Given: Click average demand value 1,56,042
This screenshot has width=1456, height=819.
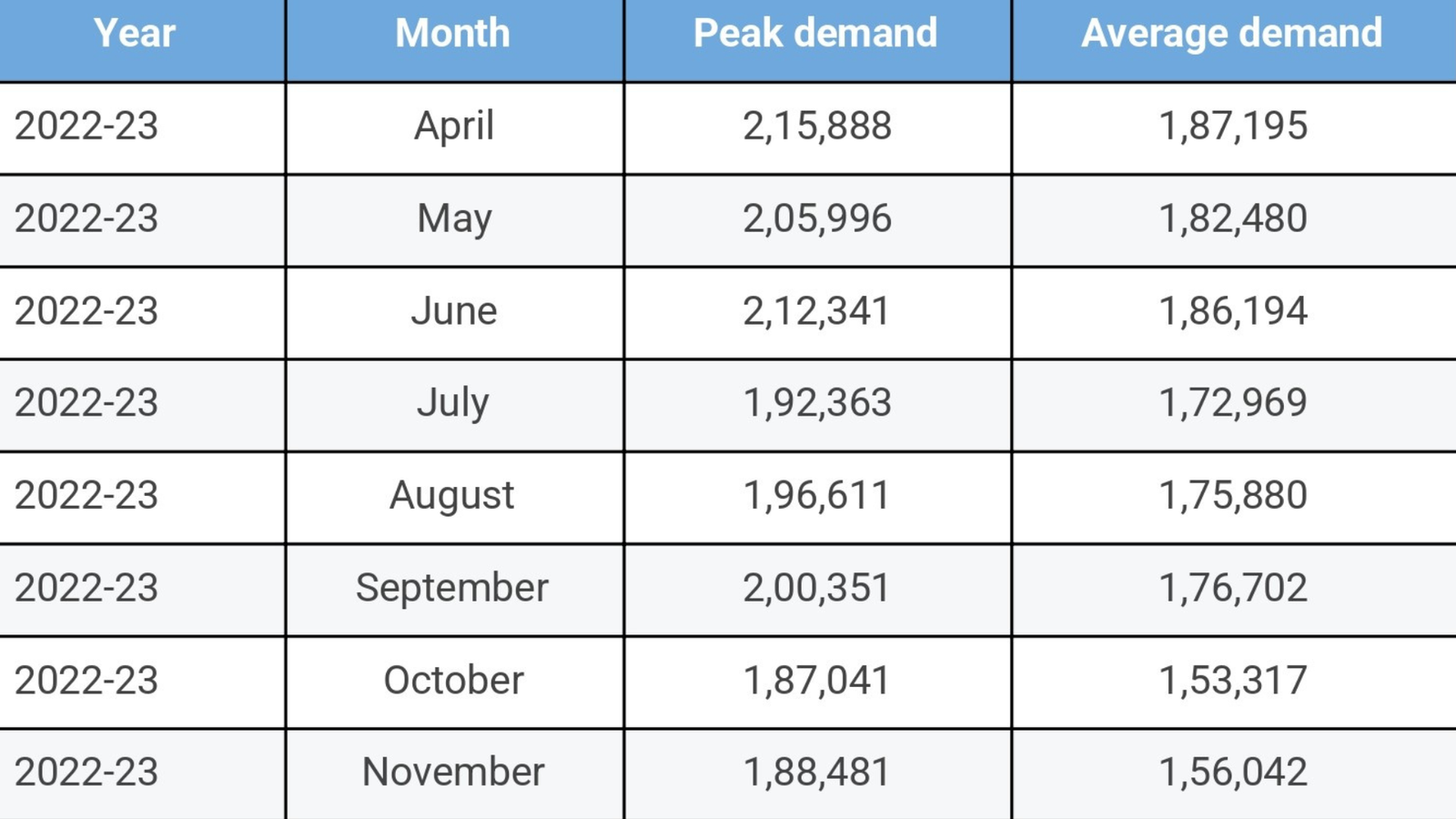Looking at the screenshot, I should [1232, 773].
